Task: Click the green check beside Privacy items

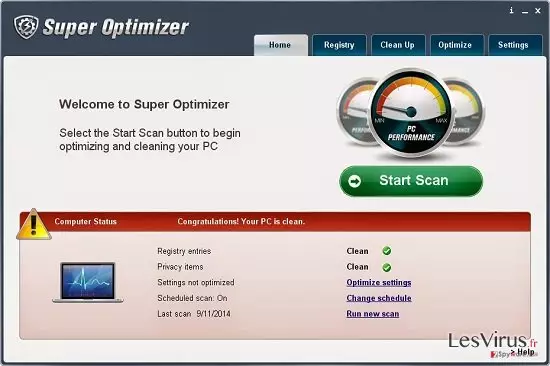Action: pos(387,267)
